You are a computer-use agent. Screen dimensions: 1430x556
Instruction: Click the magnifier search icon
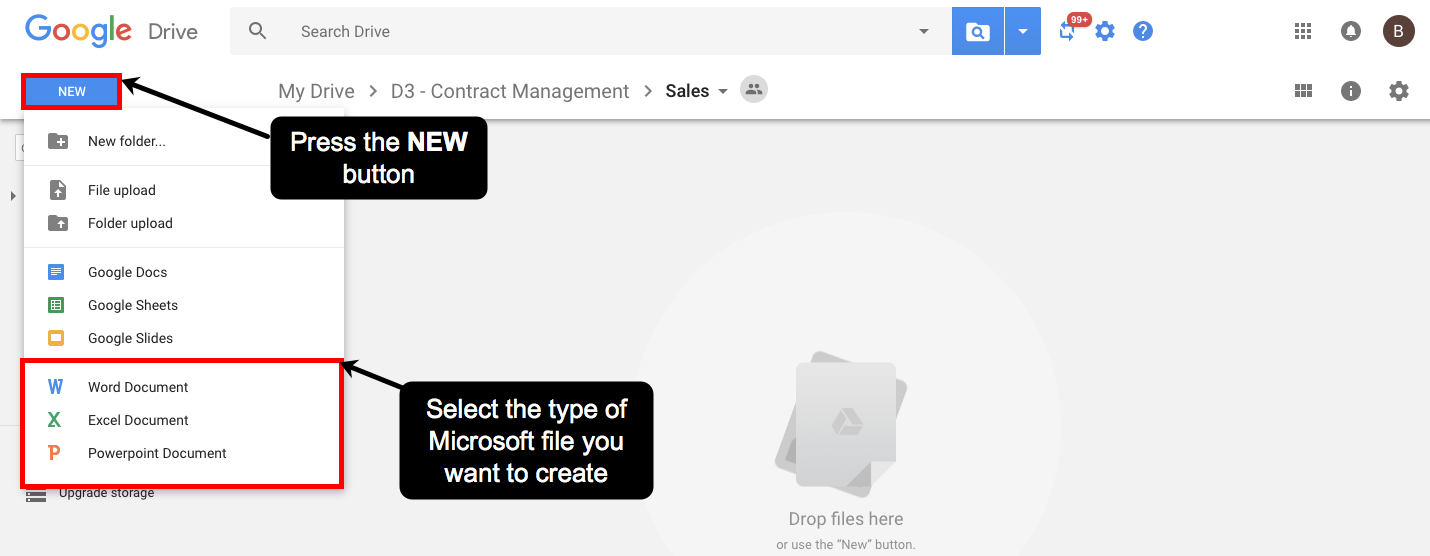tap(258, 31)
